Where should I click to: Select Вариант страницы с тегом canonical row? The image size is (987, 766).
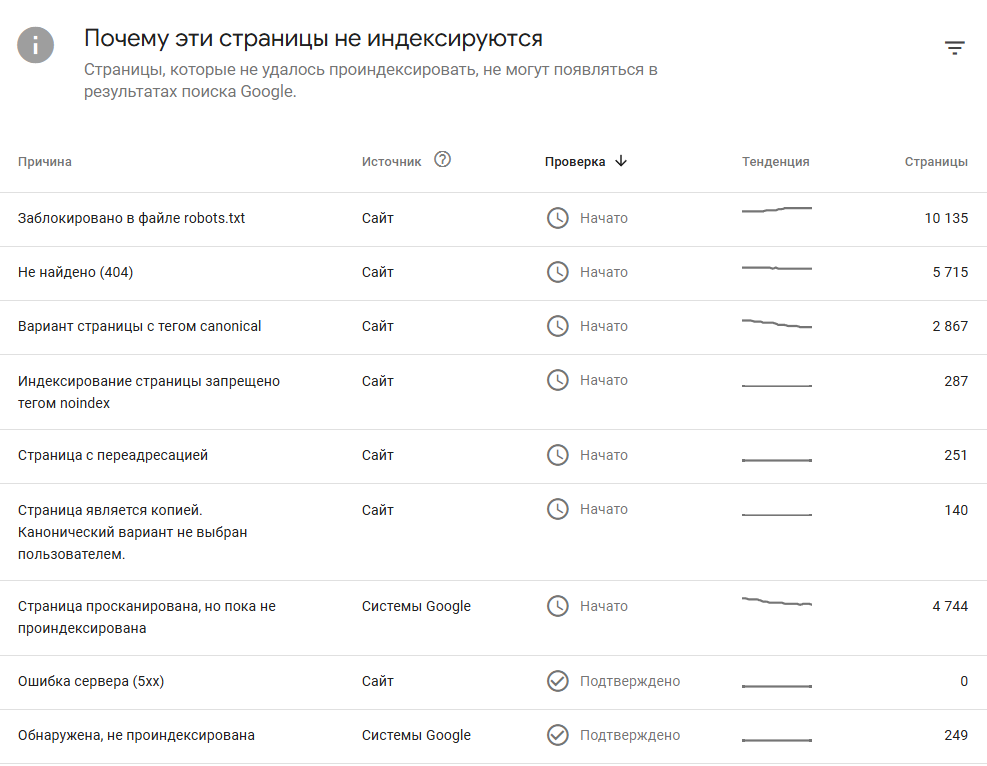coord(139,326)
